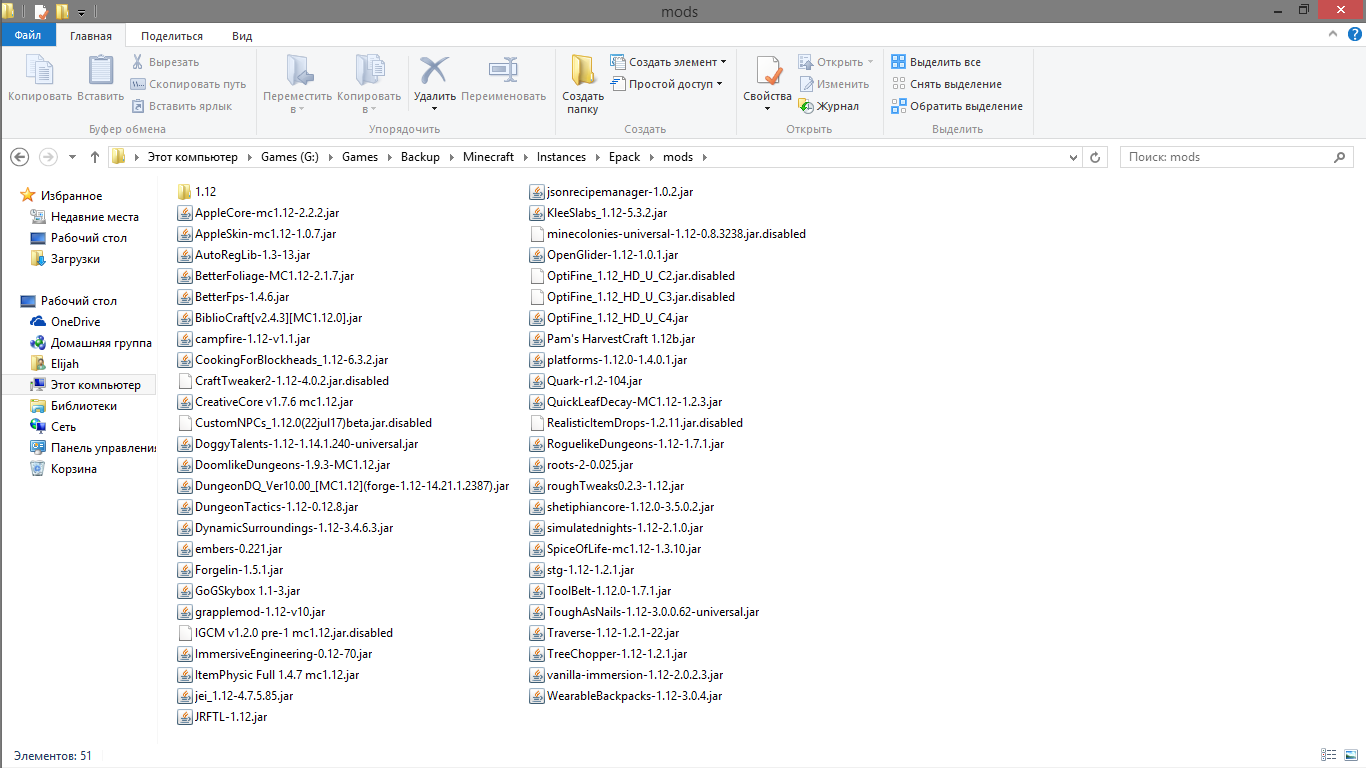Click the Cut (Вырезать) scissors icon
Viewport: 1366px width, 768px height.
(x=138, y=62)
